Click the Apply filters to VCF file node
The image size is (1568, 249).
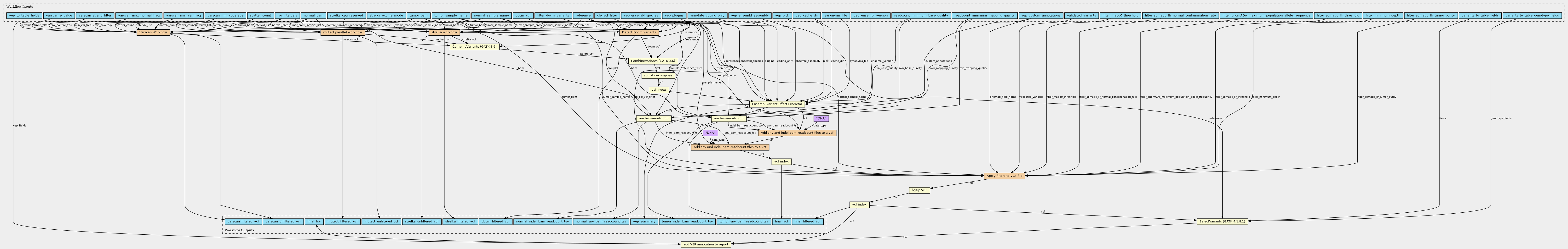click(1004, 176)
